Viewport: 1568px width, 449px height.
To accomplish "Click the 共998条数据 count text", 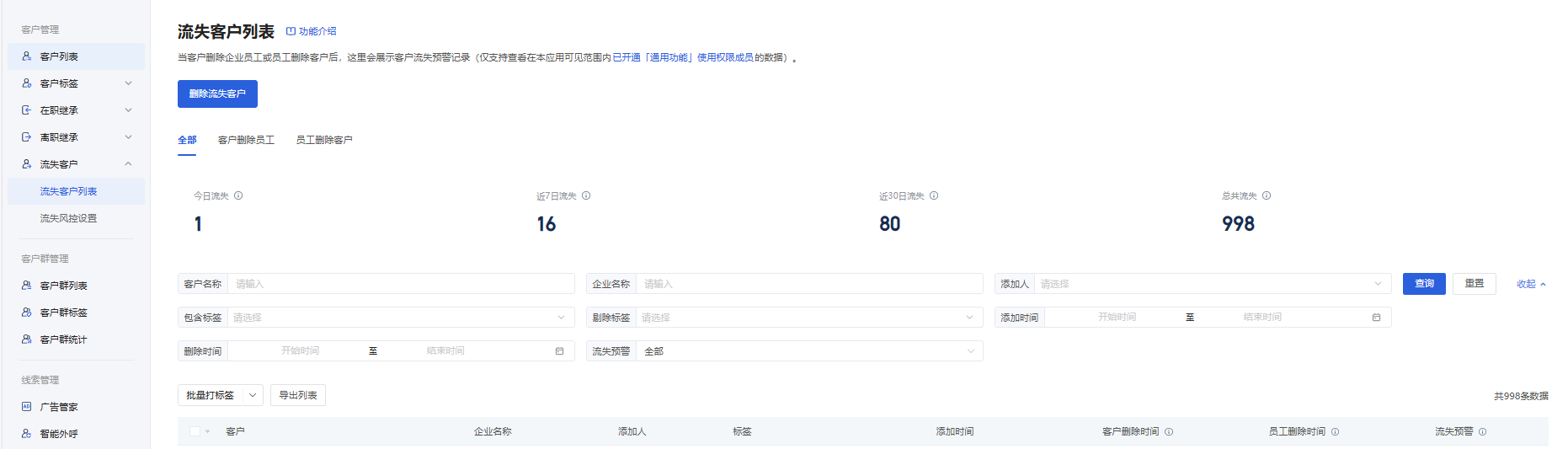I will click(x=1521, y=396).
